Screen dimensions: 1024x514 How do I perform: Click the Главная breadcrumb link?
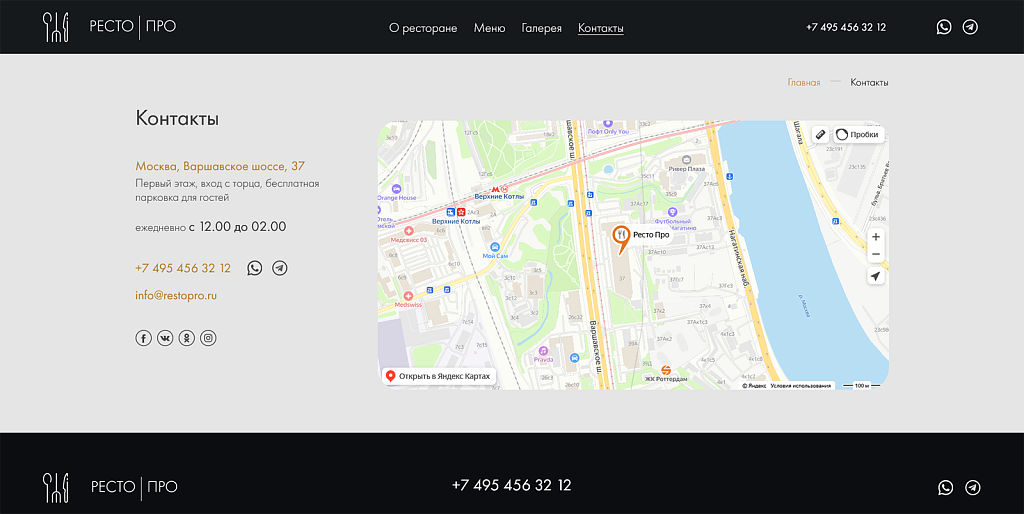tap(803, 82)
